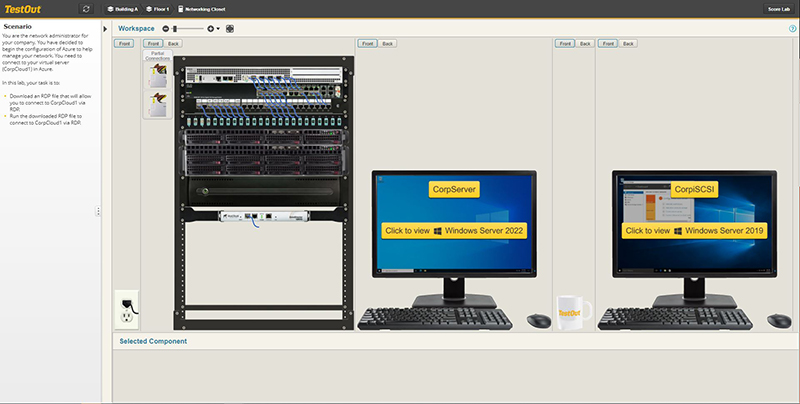Open the CorpServer monitor screen
Image resolution: width=800 pixels, height=404 pixels.
(x=454, y=224)
